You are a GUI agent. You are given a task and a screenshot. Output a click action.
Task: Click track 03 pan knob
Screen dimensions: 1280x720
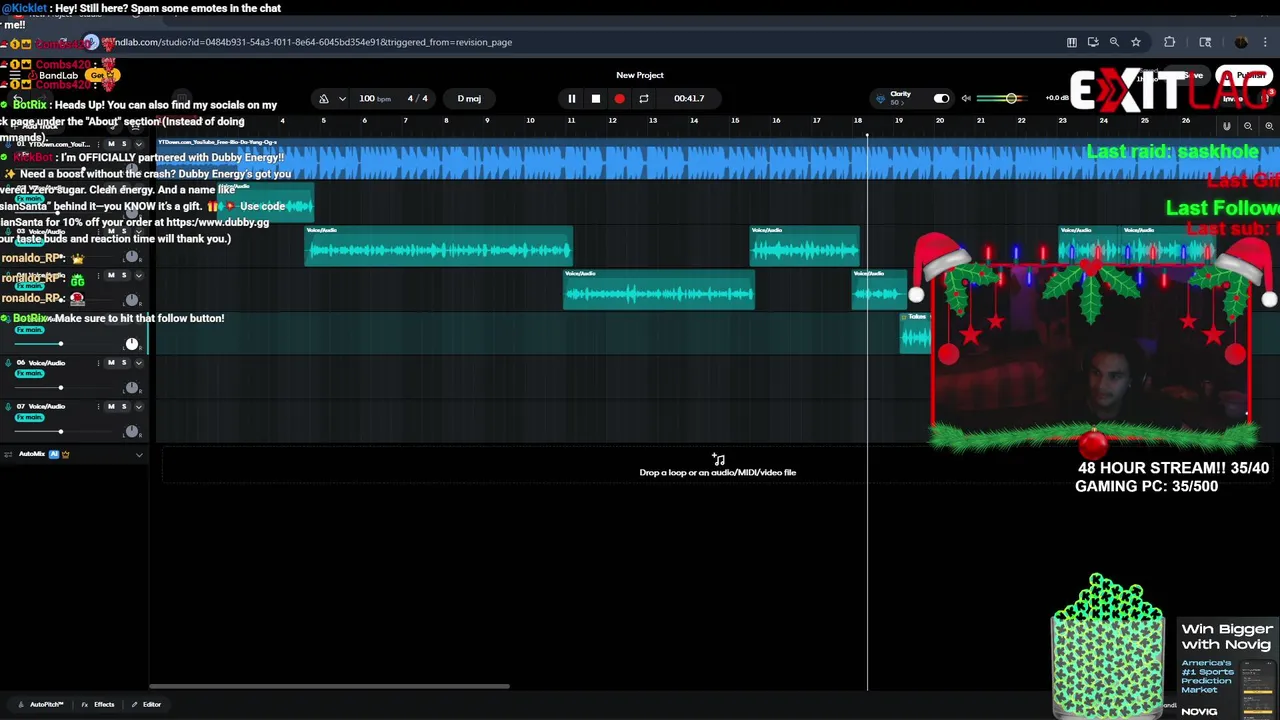[131, 257]
